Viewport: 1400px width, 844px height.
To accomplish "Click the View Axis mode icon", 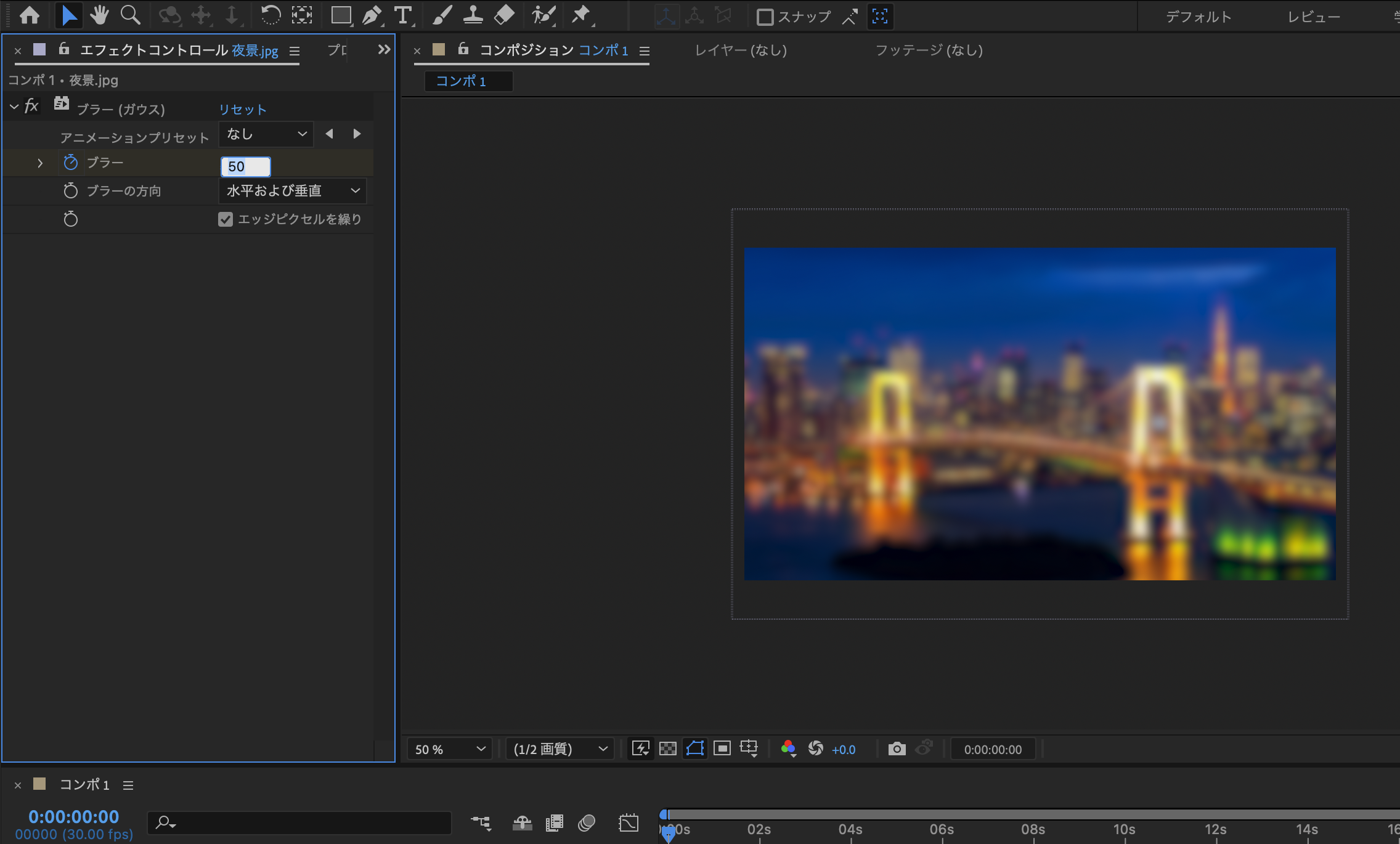I will 723,16.
